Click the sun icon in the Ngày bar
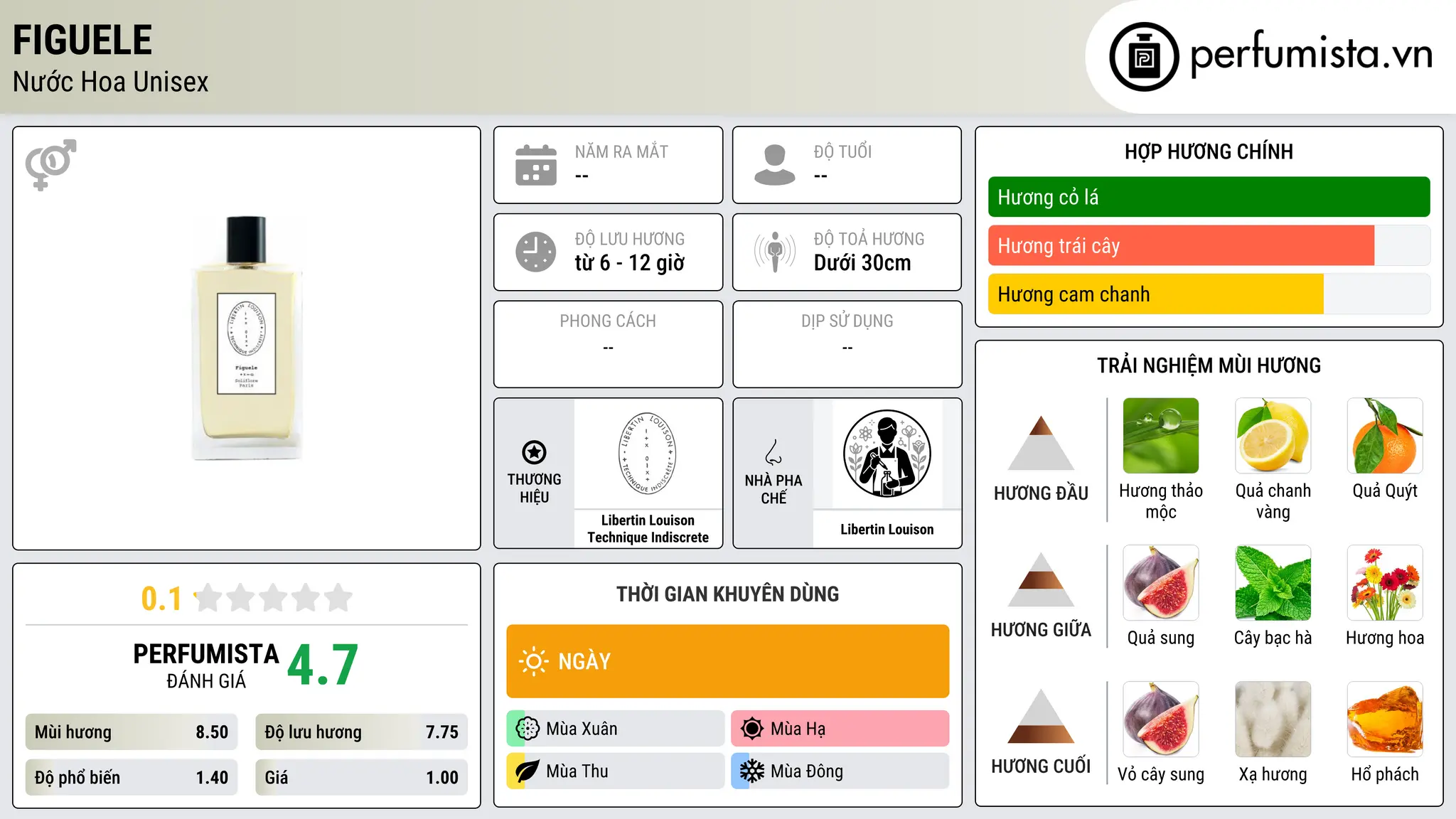Viewport: 1456px width, 819px height. coord(533,661)
